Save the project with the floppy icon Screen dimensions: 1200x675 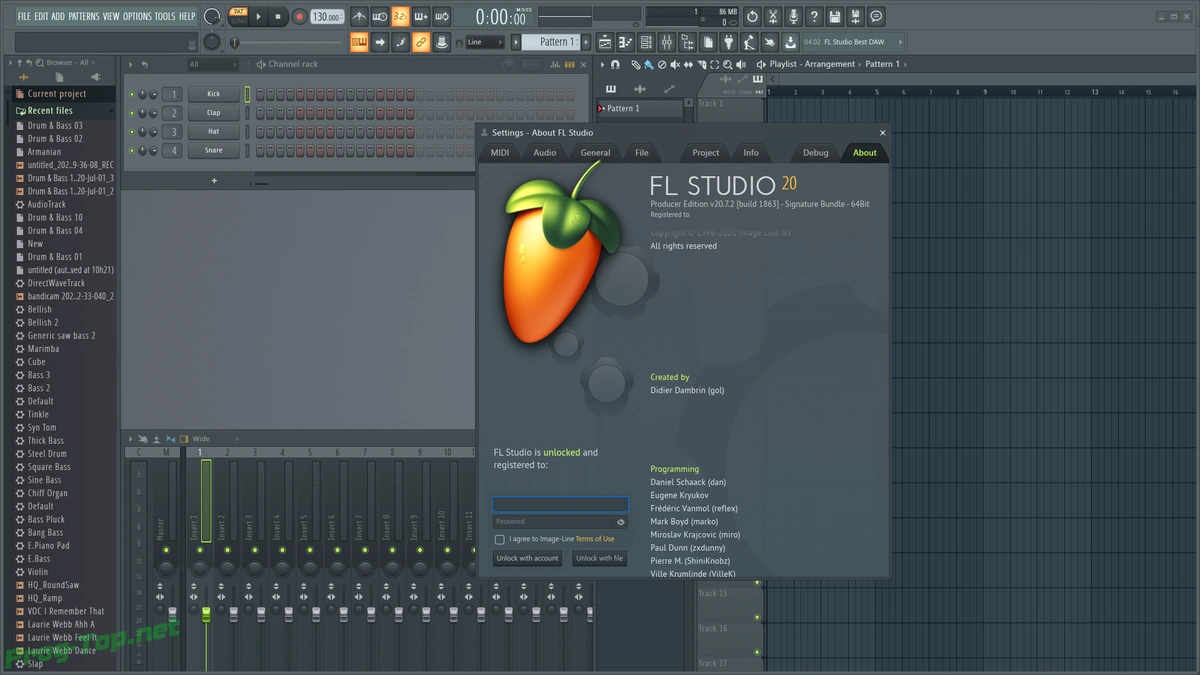coord(835,16)
